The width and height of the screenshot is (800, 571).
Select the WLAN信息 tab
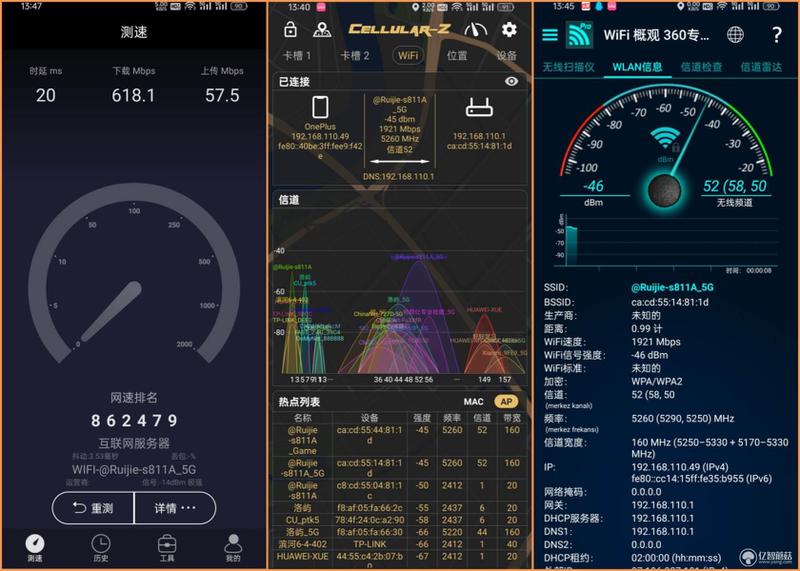637,67
